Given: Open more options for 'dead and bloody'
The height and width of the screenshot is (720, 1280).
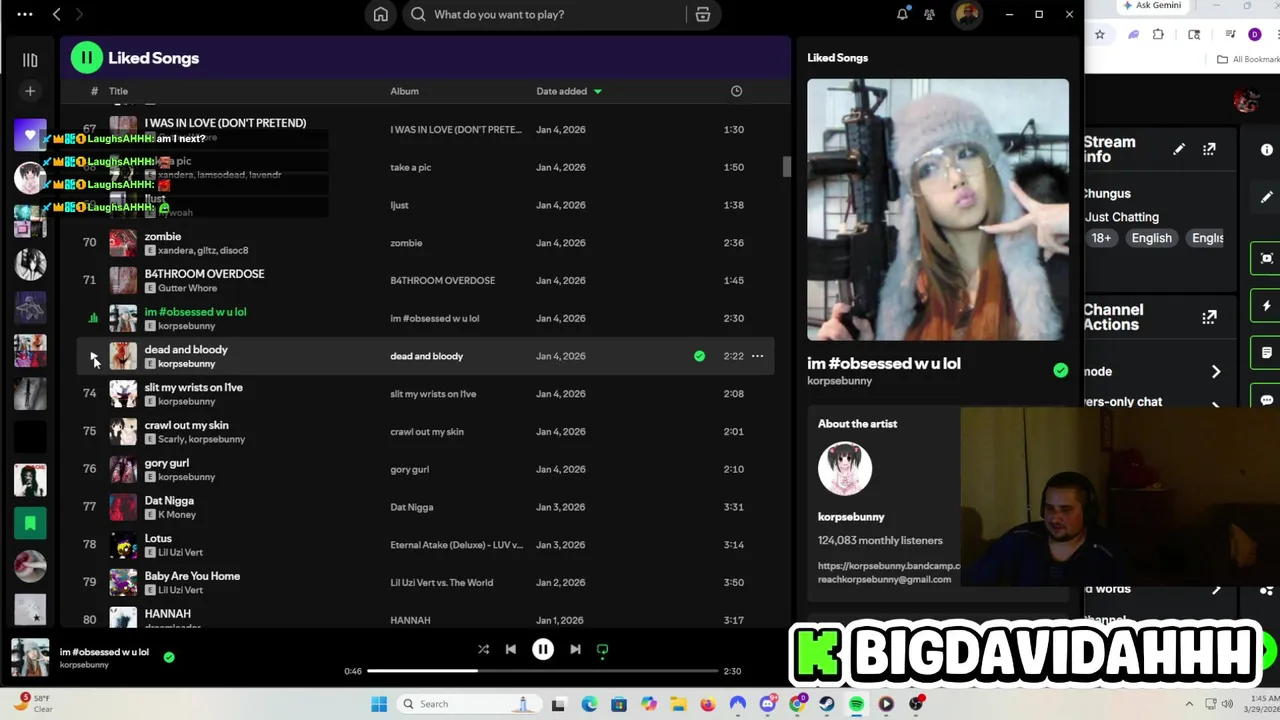Looking at the screenshot, I should (x=757, y=356).
